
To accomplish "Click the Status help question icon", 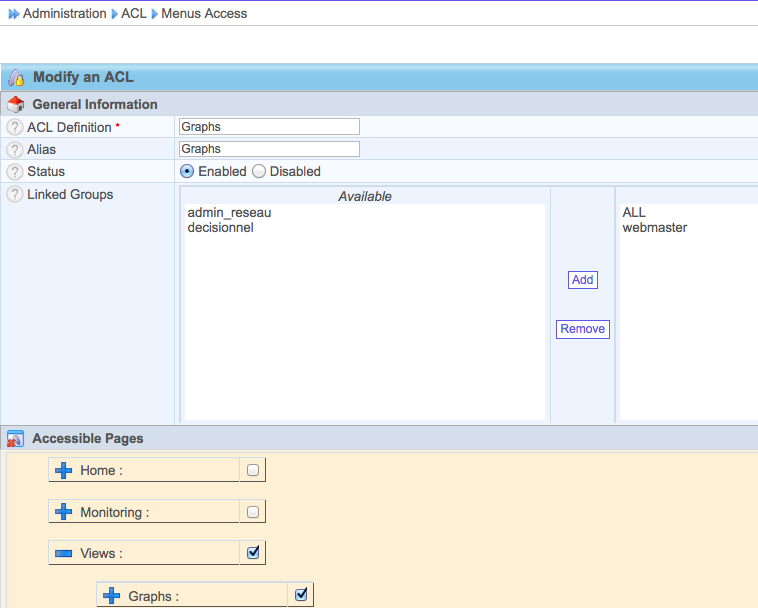I will [15, 171].
